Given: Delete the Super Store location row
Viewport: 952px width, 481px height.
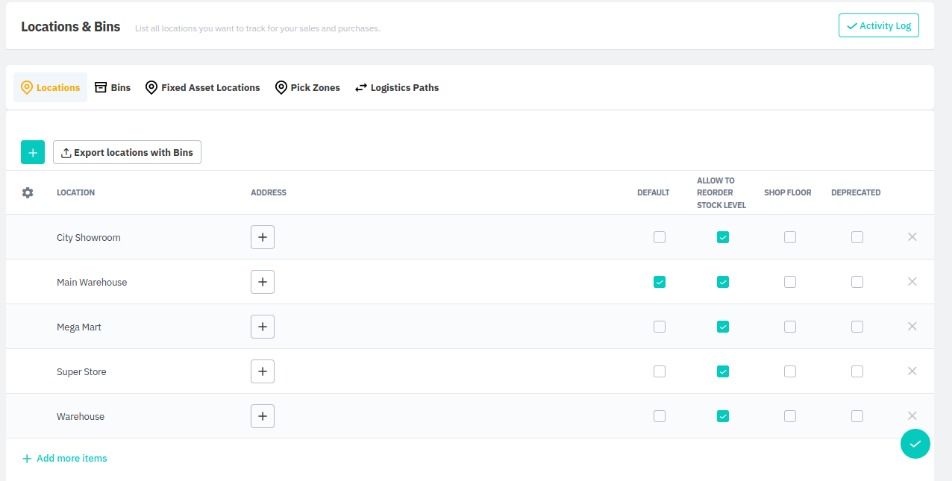Looking at the screenshot, I should point(911,371).
